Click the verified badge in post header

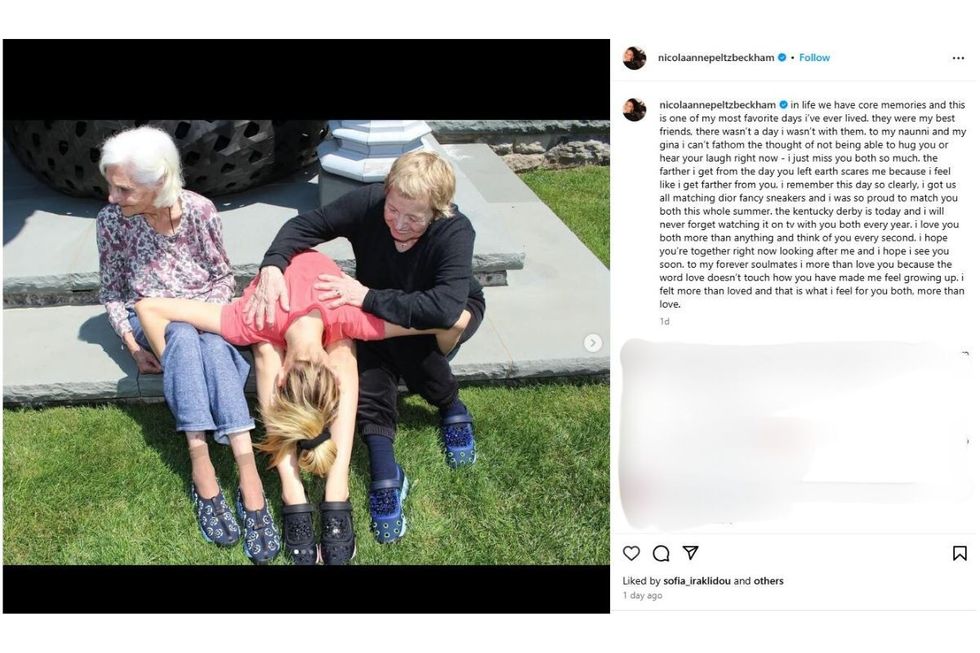[x=782, y=57]
